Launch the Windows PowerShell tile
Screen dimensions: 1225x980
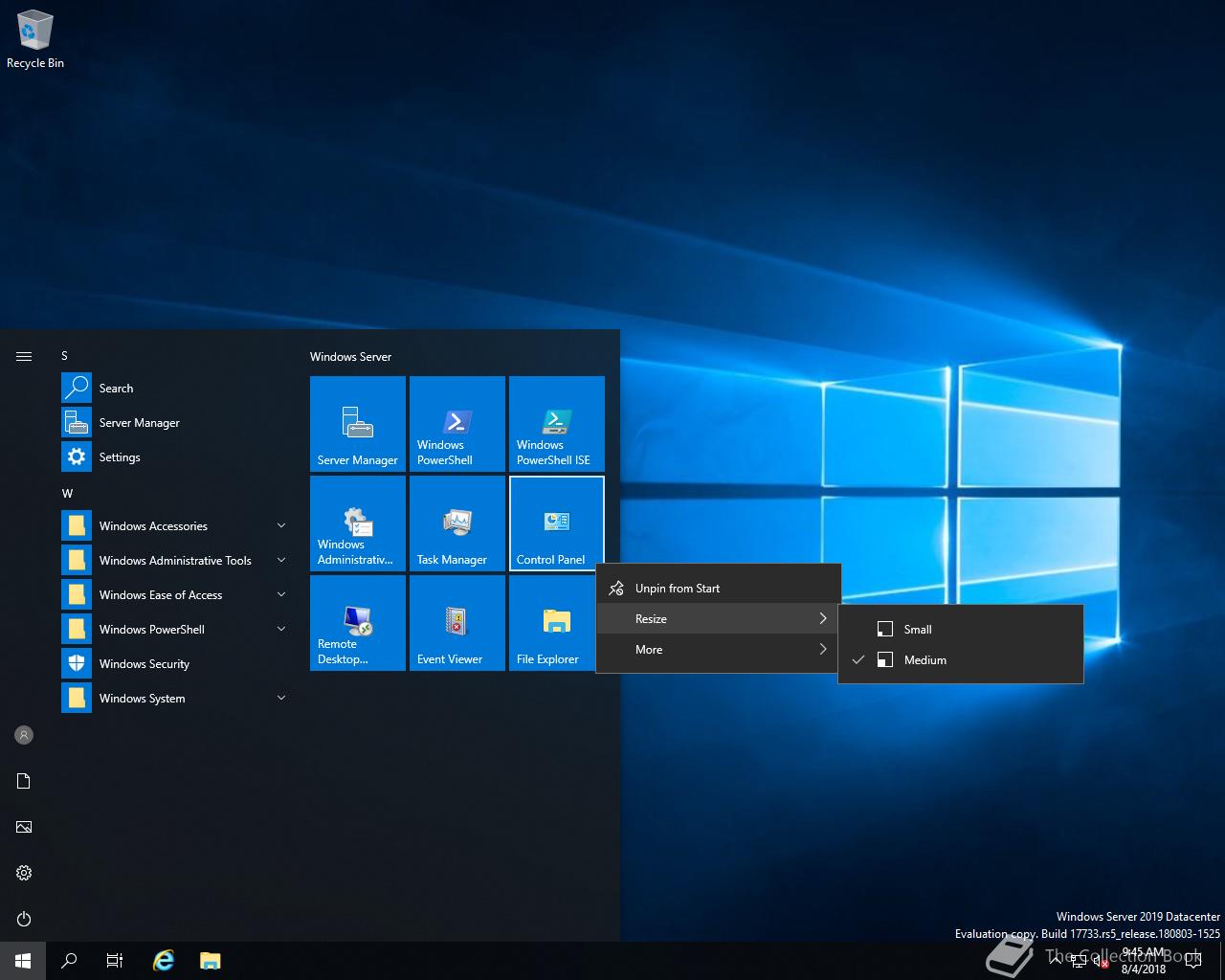457,424
